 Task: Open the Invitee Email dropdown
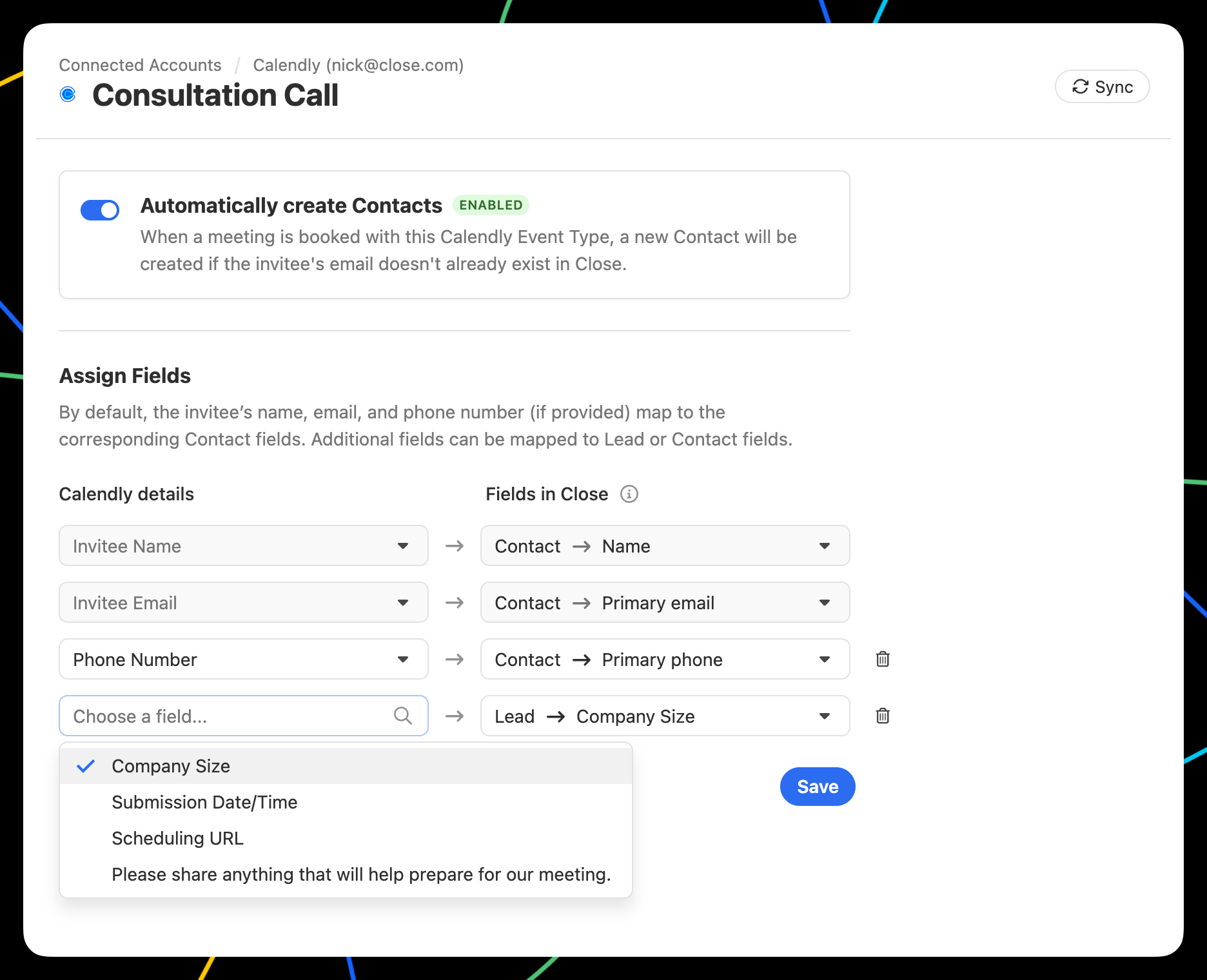pyautogui.click(x=244, y=602)
